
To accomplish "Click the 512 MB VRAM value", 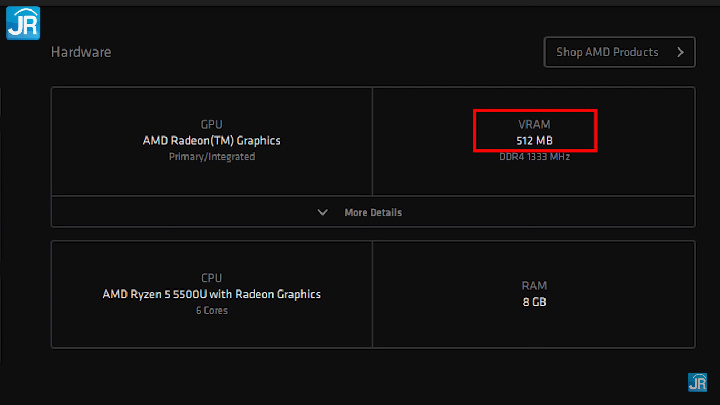I will coord(534,141).
